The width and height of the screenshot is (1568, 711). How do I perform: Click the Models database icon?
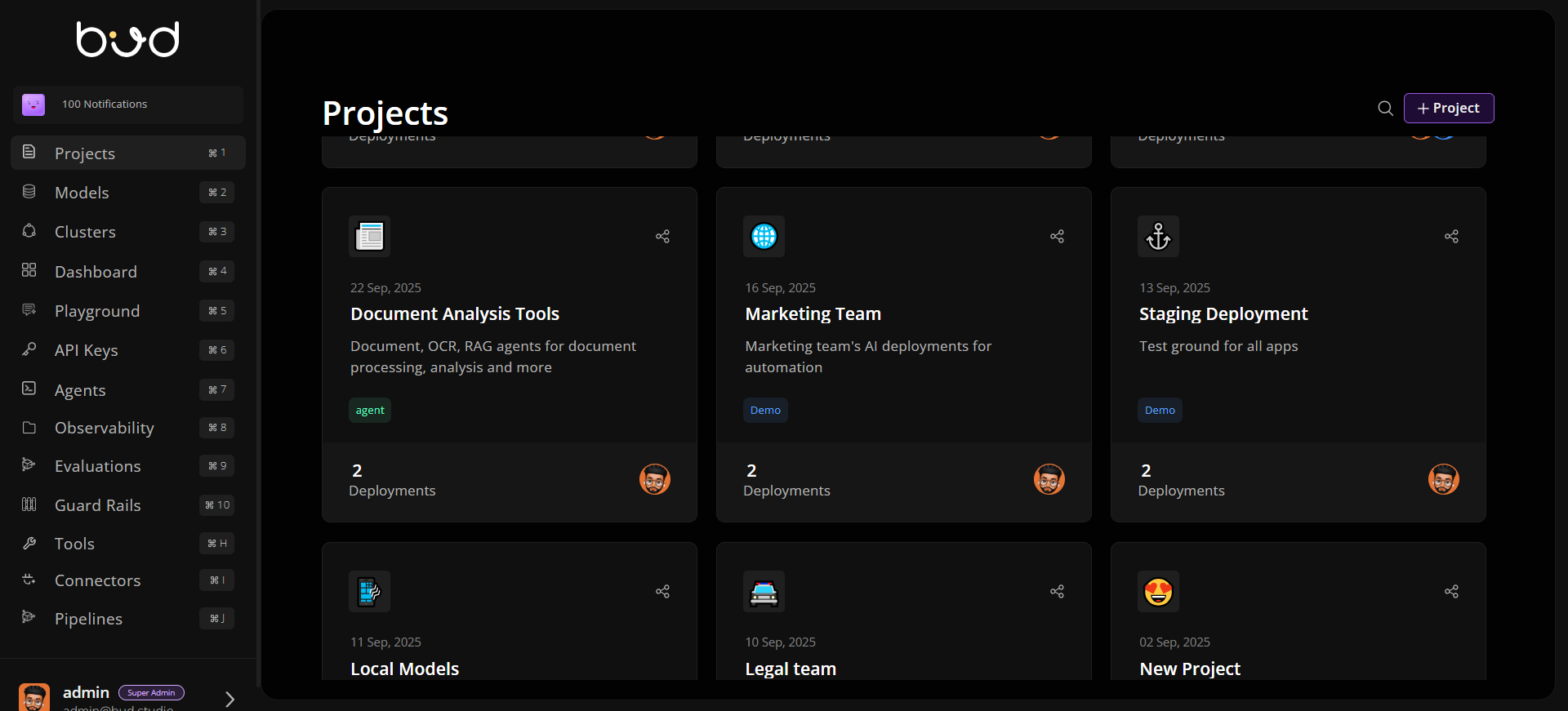[x=29, y=191]
